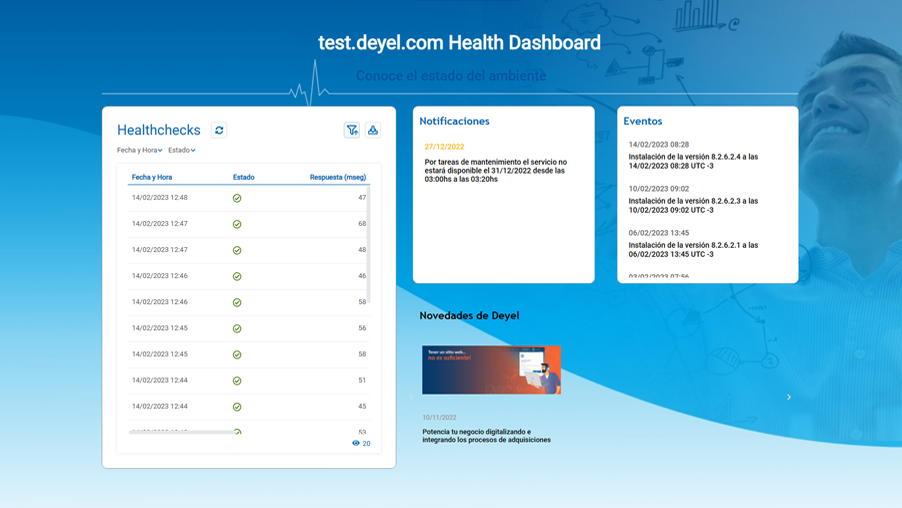Refresh the Healthchecks list

(x=219, y=130)
